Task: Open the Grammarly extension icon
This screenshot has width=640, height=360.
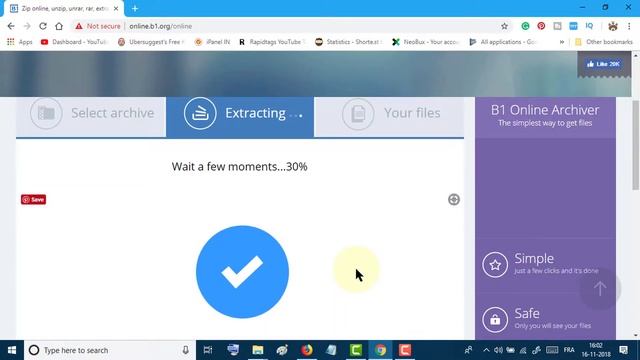Action: pos(525,26)
